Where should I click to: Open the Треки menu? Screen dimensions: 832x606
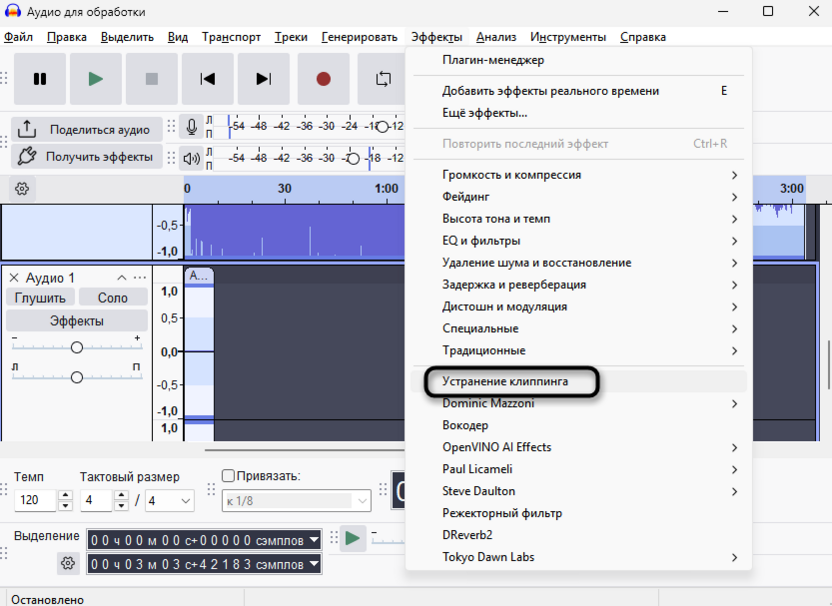[x=291, y=37]
